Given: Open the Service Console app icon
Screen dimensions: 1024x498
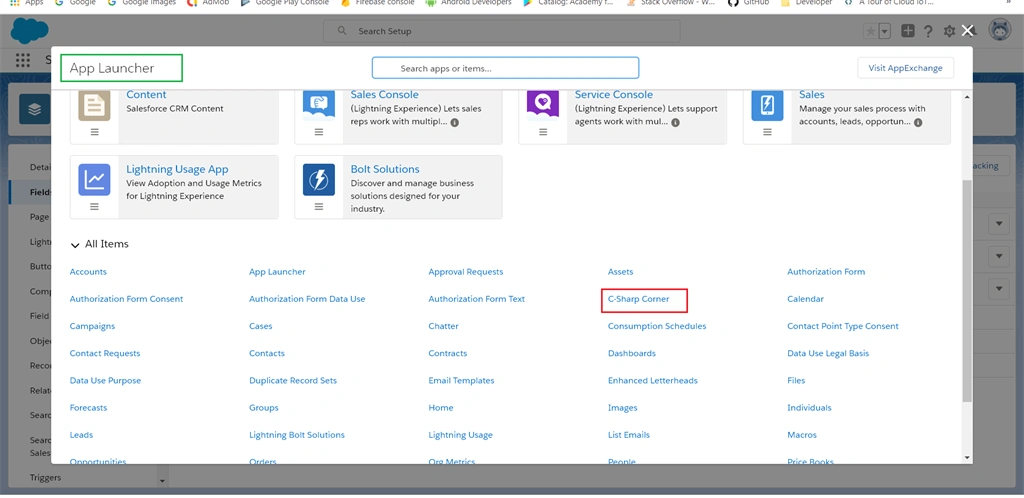Looking at the screenshot, I should coord(543,106).
